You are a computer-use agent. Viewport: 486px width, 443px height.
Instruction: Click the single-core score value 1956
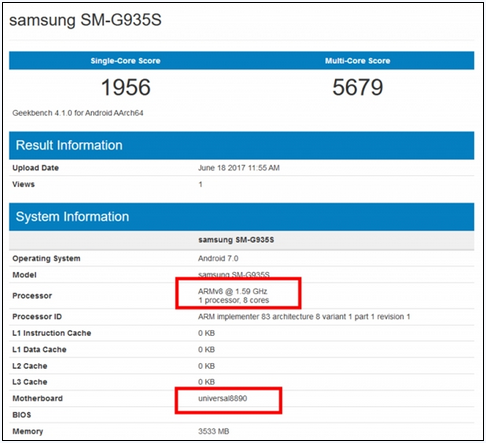[126, 87]
